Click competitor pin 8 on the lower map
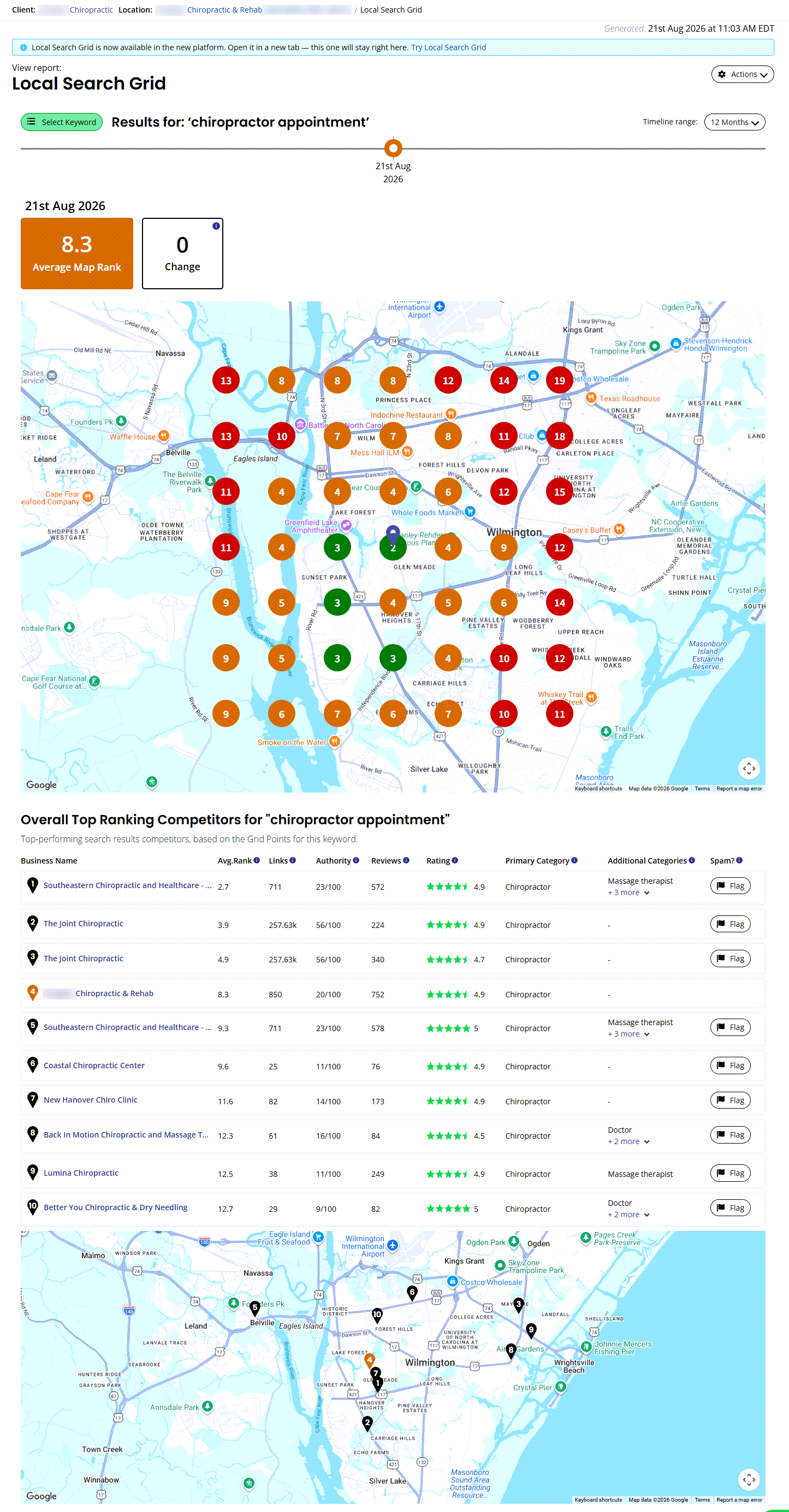 pos(511,1351)
